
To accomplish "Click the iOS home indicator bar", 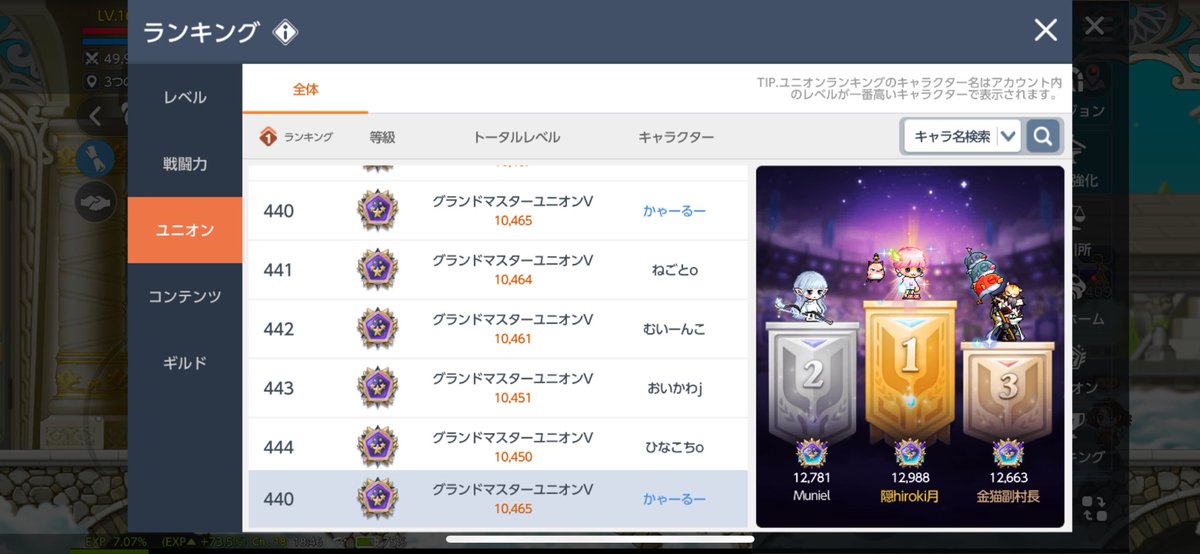I will click(x=600, y=540).
